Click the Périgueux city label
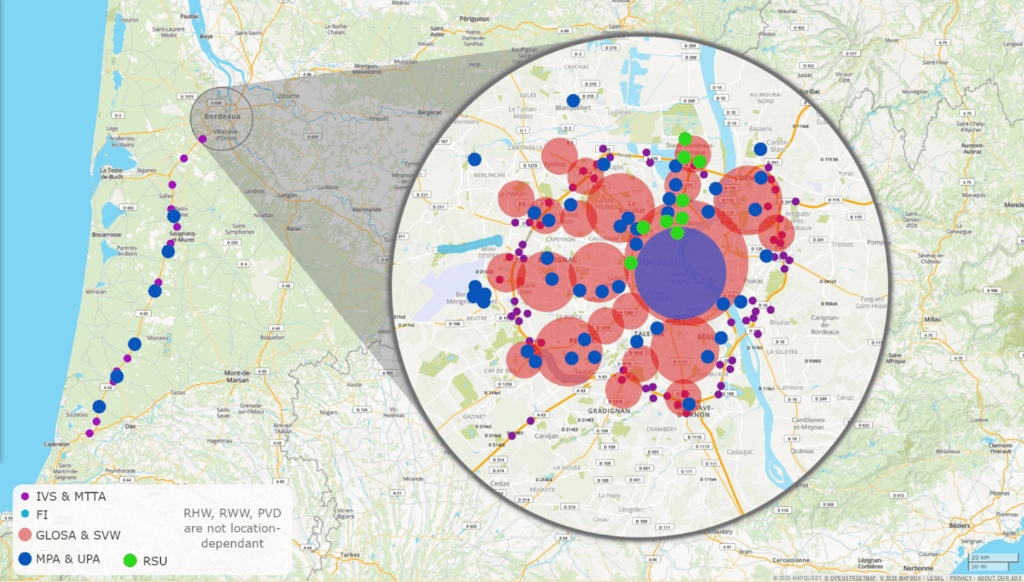Image resolution: width=1024 pixels, height=582 pixels. coord(473,18)
